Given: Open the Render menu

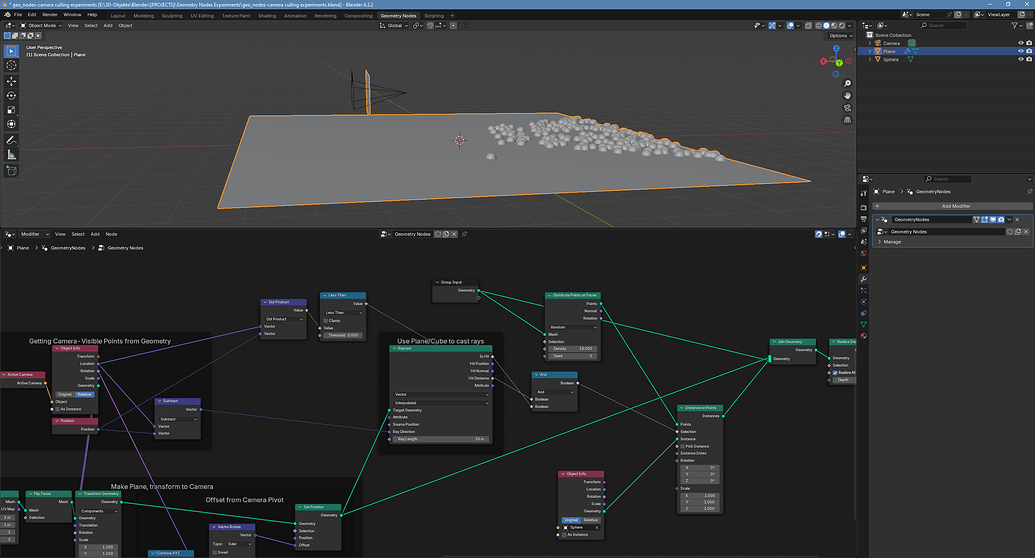Looking at the screenshot, I should (50, 15).
